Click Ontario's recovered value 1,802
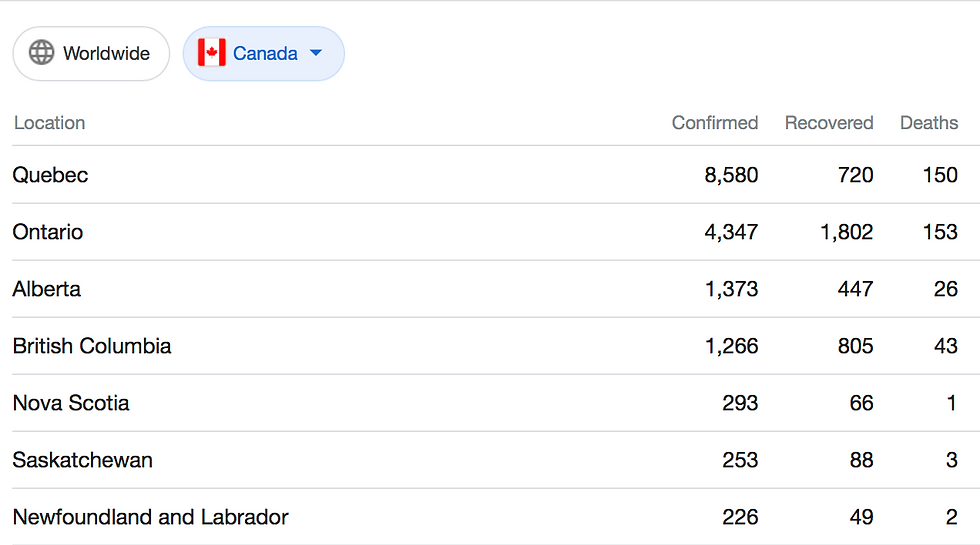The width and height of the screenshot is (980, 545). (x=846, y=232)
